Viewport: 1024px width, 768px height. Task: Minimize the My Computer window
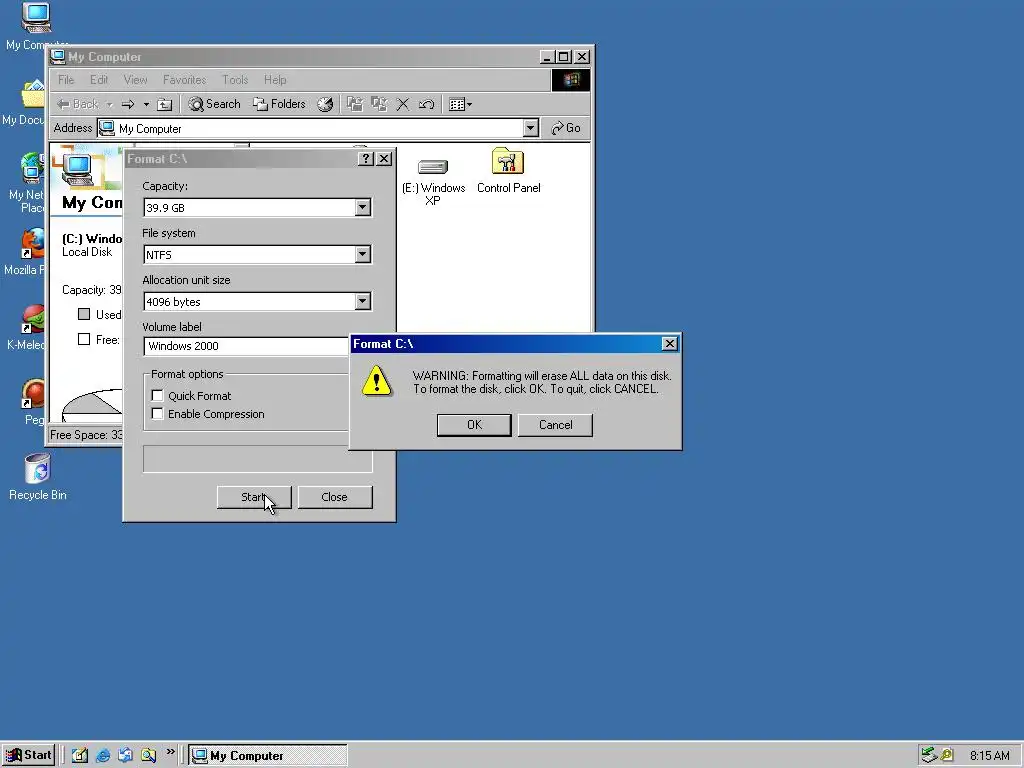tap(547, 57)
